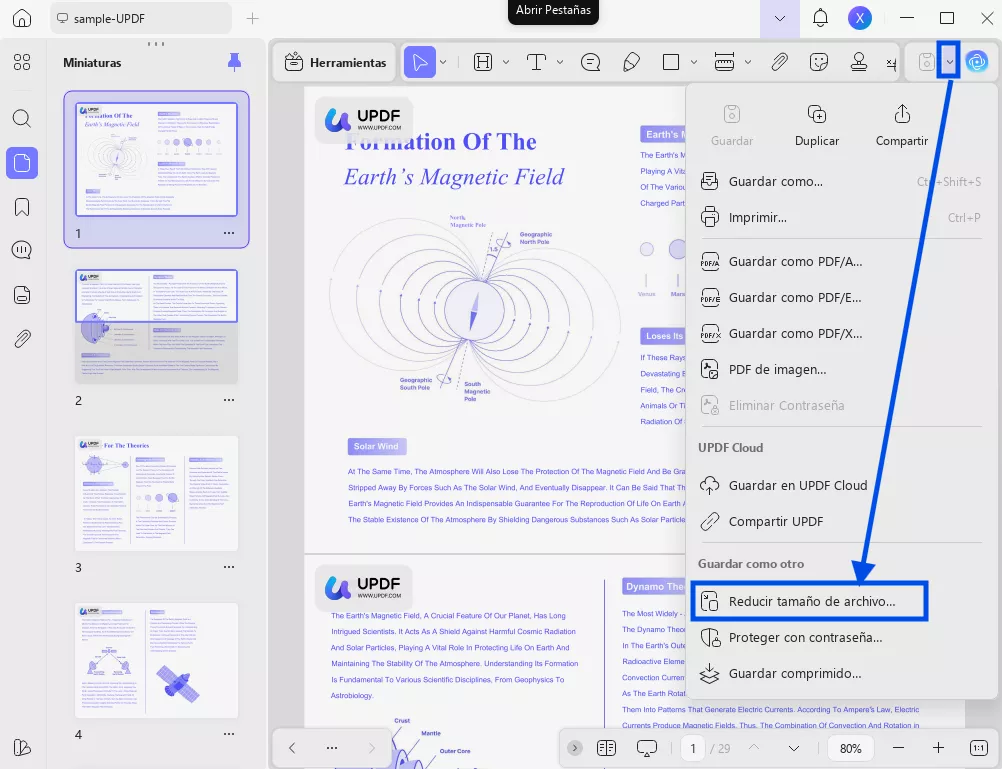The height and width of the screenshot is (769, 1002).
Task: Select the rectangle shape tool
Action: tap(671, 62)
